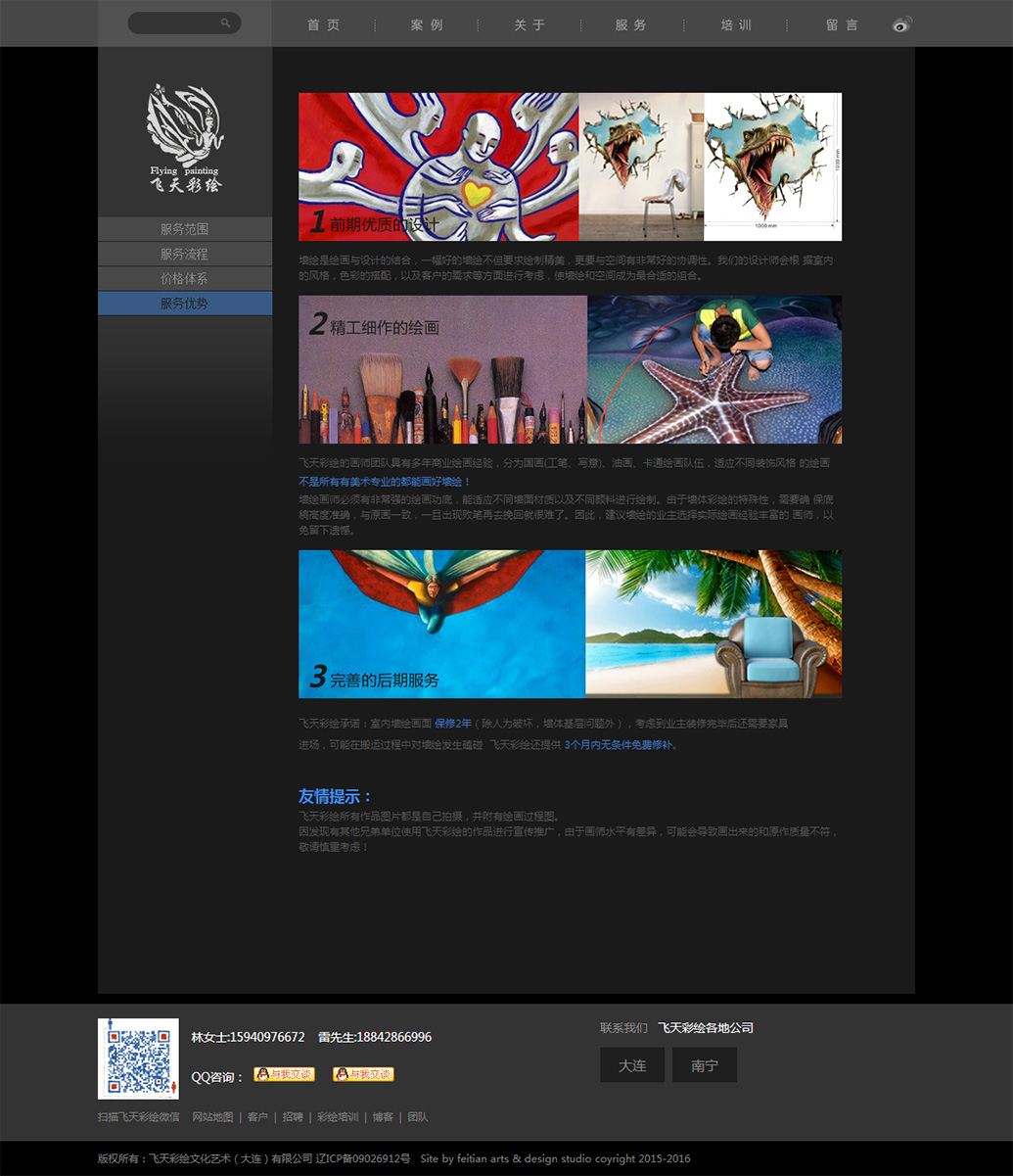Select 服务范围 in the sidebar
The width and height of the screenshot is (1013, 1176).
click(185, 229)
